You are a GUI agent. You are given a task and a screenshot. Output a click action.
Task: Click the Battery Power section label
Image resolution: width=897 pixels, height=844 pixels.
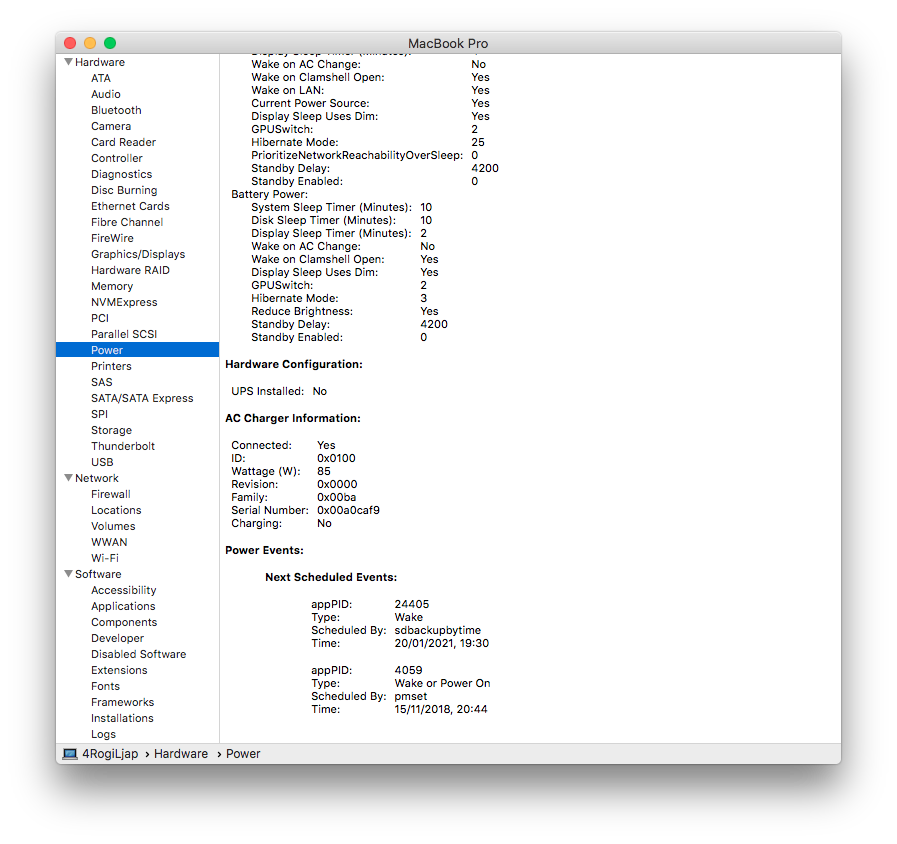[x=269, y=195]
